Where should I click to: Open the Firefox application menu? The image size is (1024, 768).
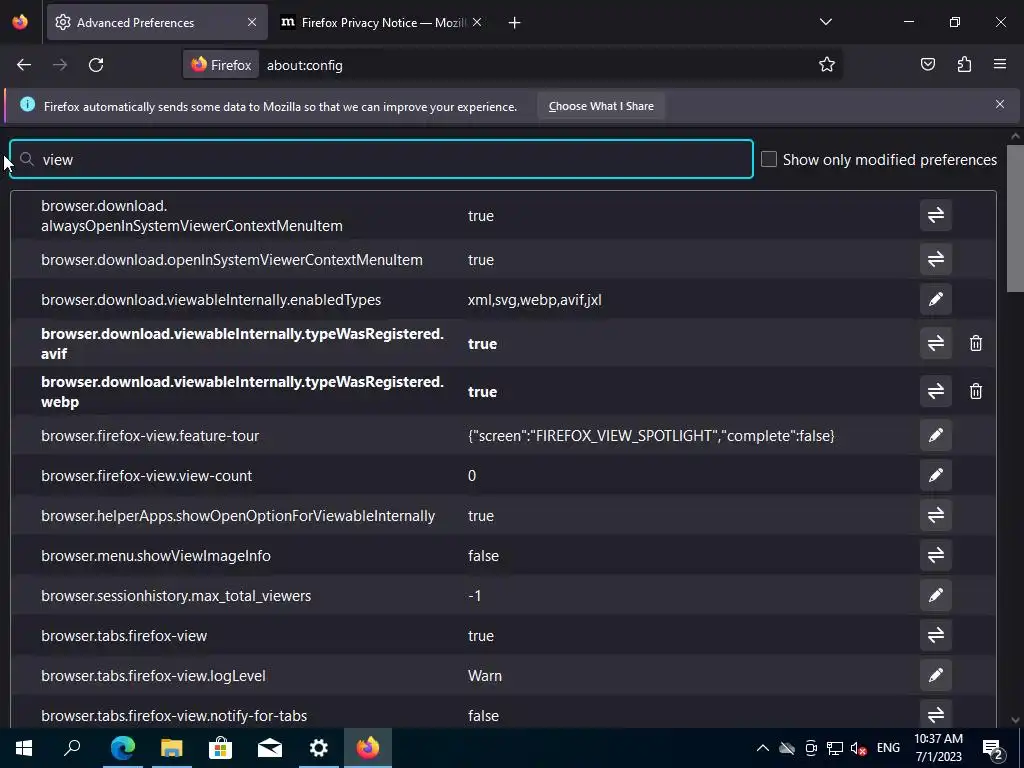tap(999, 64)
